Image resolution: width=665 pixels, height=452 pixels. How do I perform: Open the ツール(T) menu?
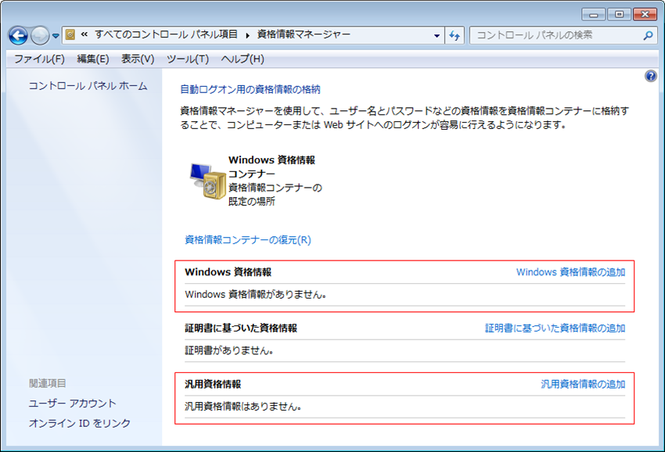(187, 59)
